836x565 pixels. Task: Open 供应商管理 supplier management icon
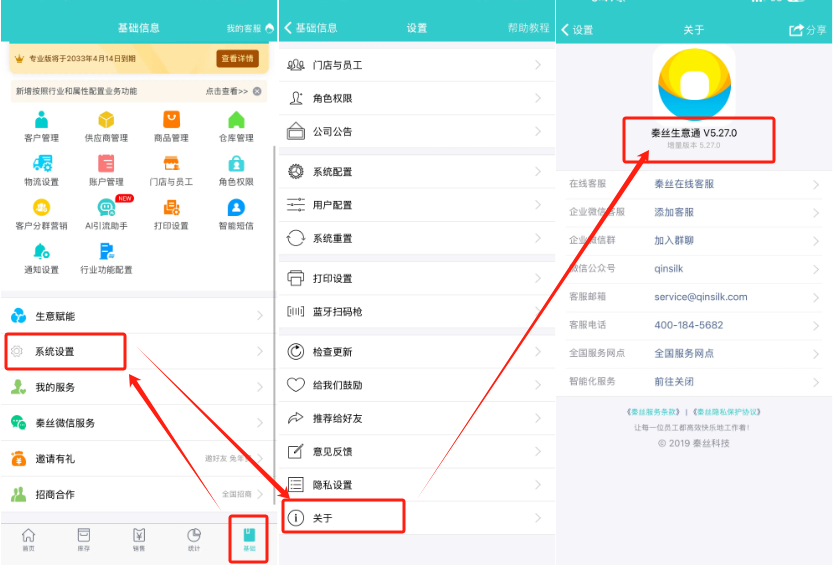106,120
